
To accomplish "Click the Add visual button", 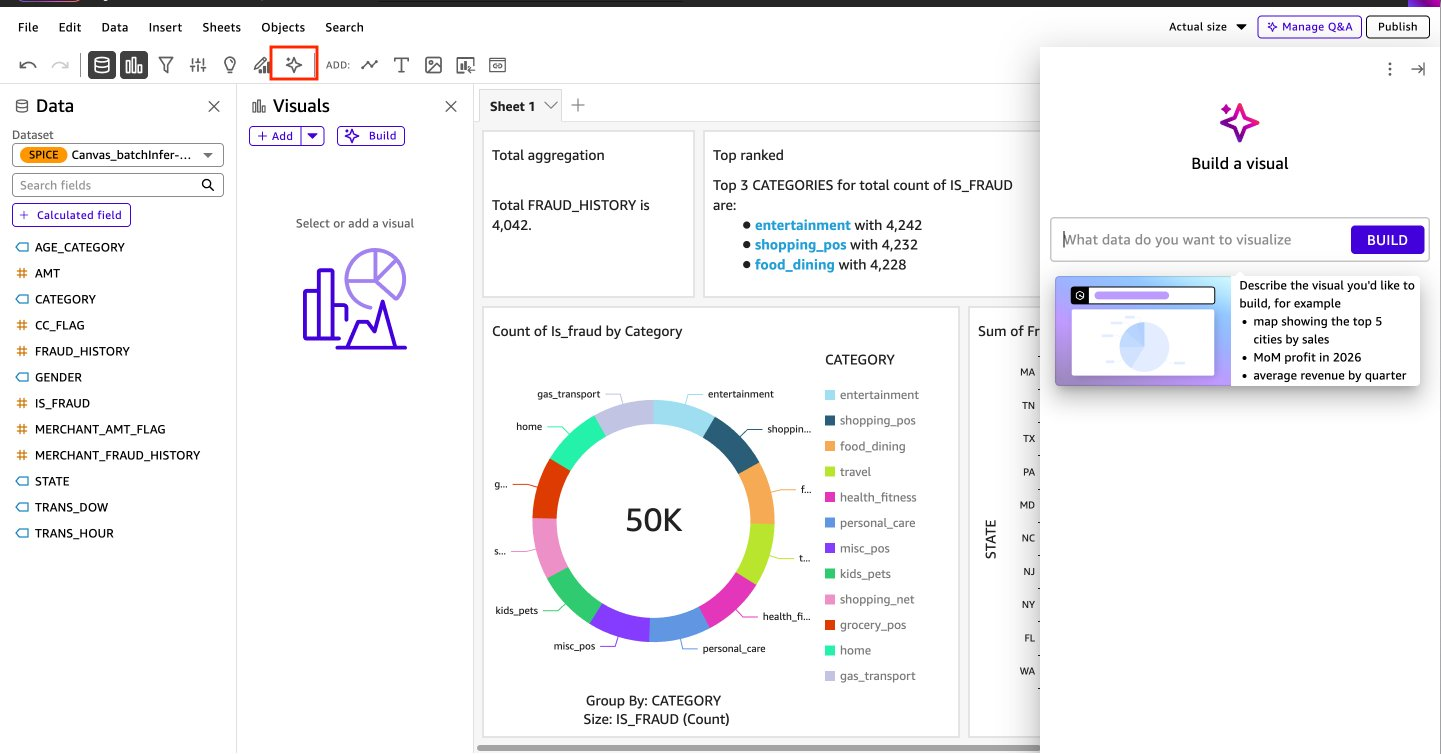I will 275,136.
